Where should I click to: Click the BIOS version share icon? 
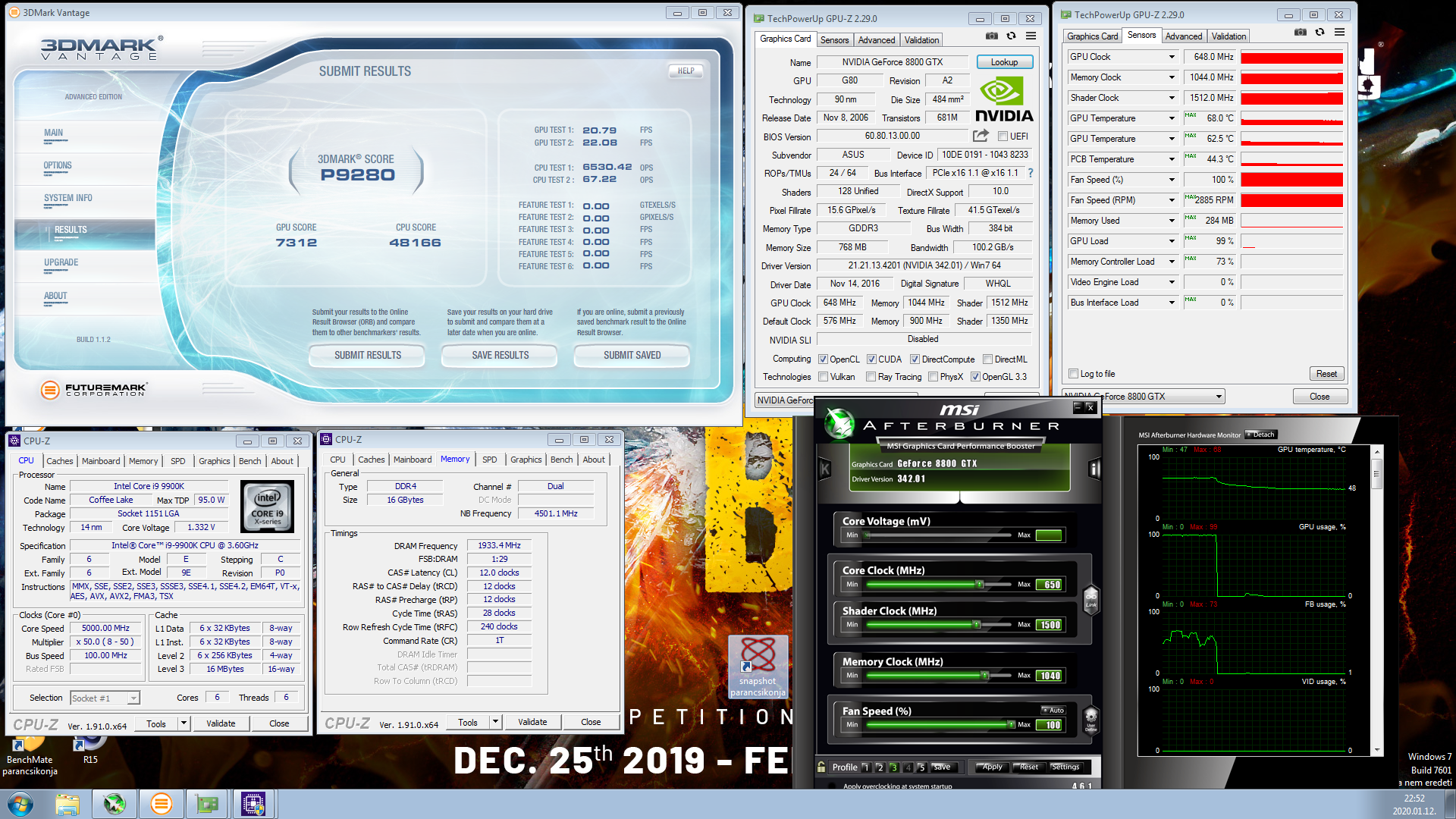pos(981,136)
